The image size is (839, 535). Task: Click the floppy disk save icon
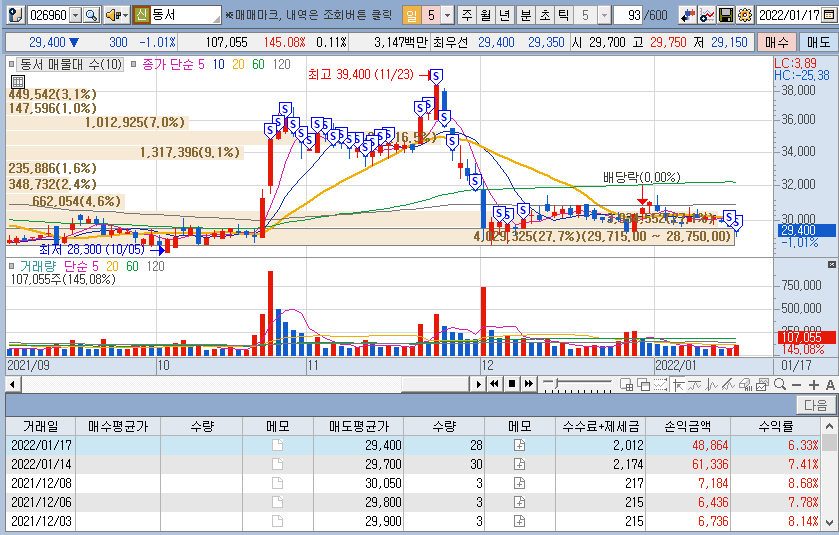(726, 15)
